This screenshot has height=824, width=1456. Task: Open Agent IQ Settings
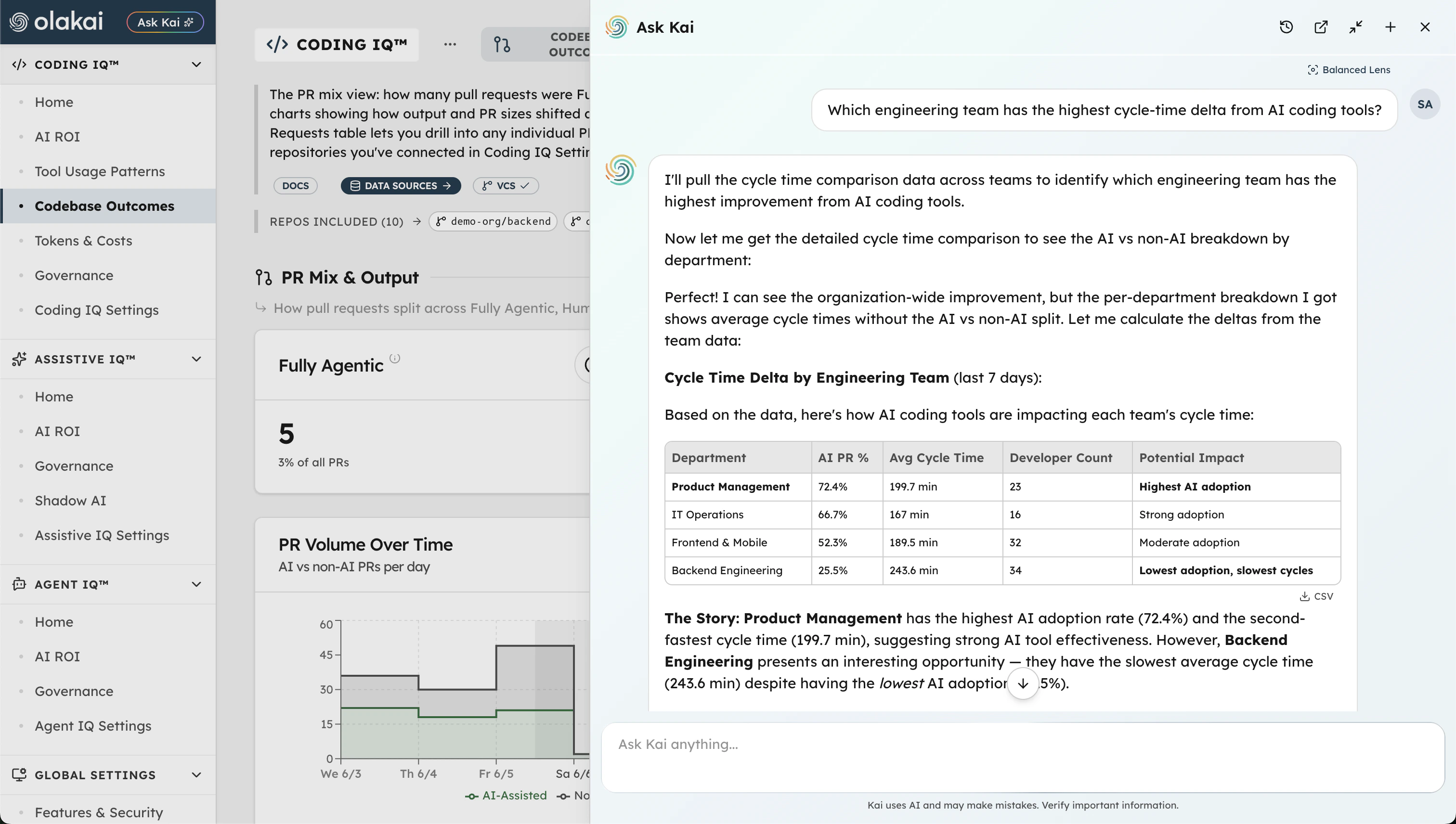pos(93,725)
